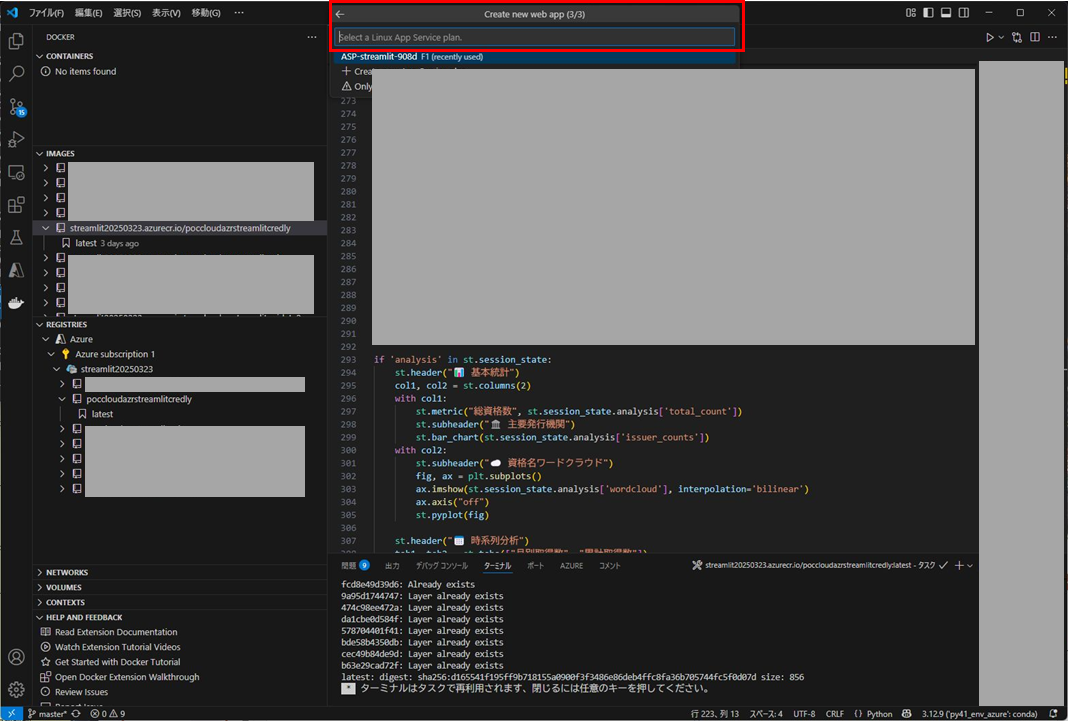
Task: Click the master branch in status bar
Action: point(46,714)
